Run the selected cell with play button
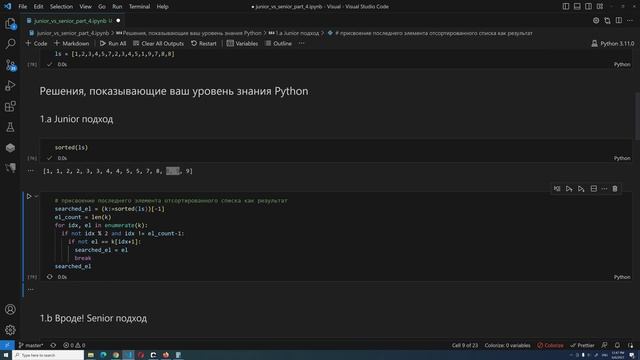 (29, 196)
